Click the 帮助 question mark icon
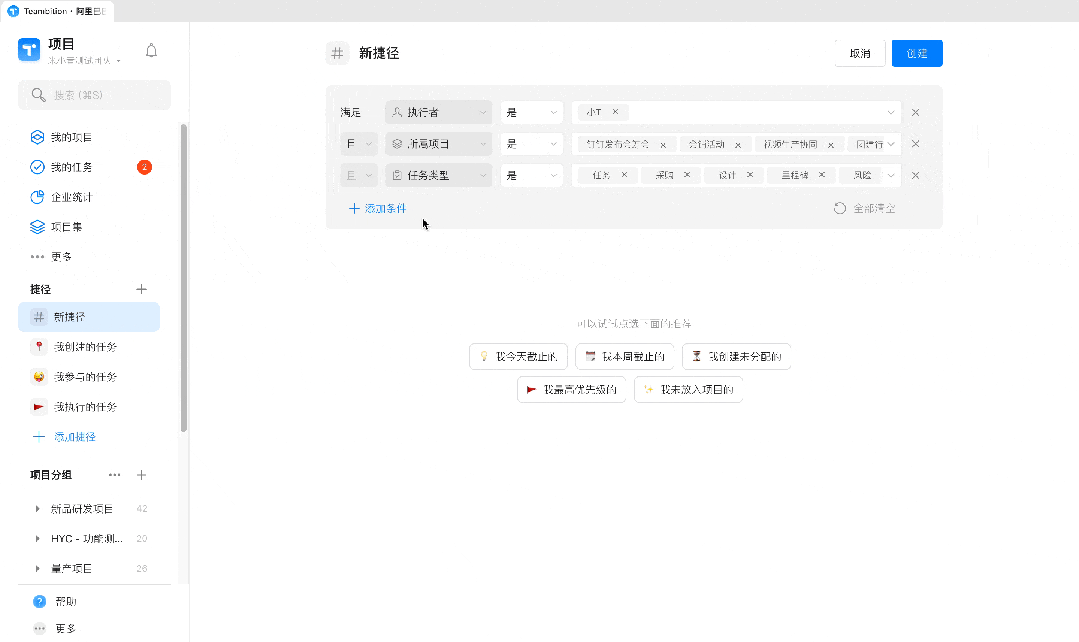The height and width of the screenshot is (642, 1079). click(x=40, y=602)
